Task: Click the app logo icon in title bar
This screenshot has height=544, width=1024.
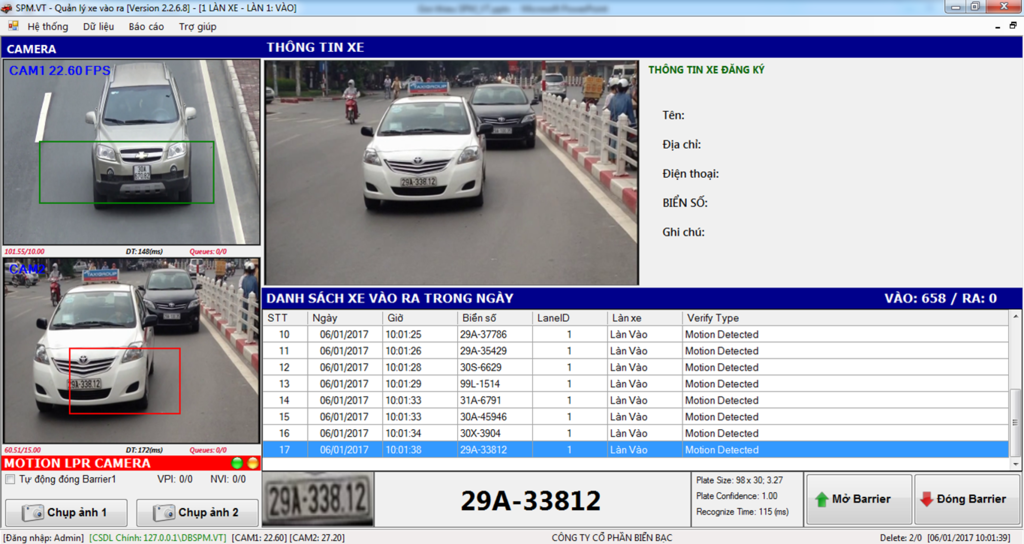Action: 8,7
